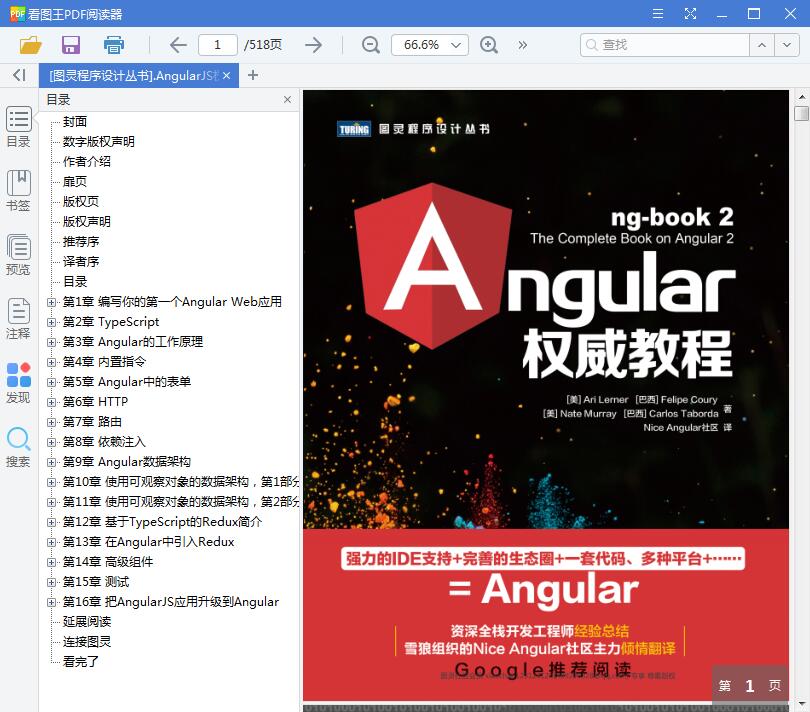
Task: Open 推荐序 outline entry
Action: [x=81, y=242]
